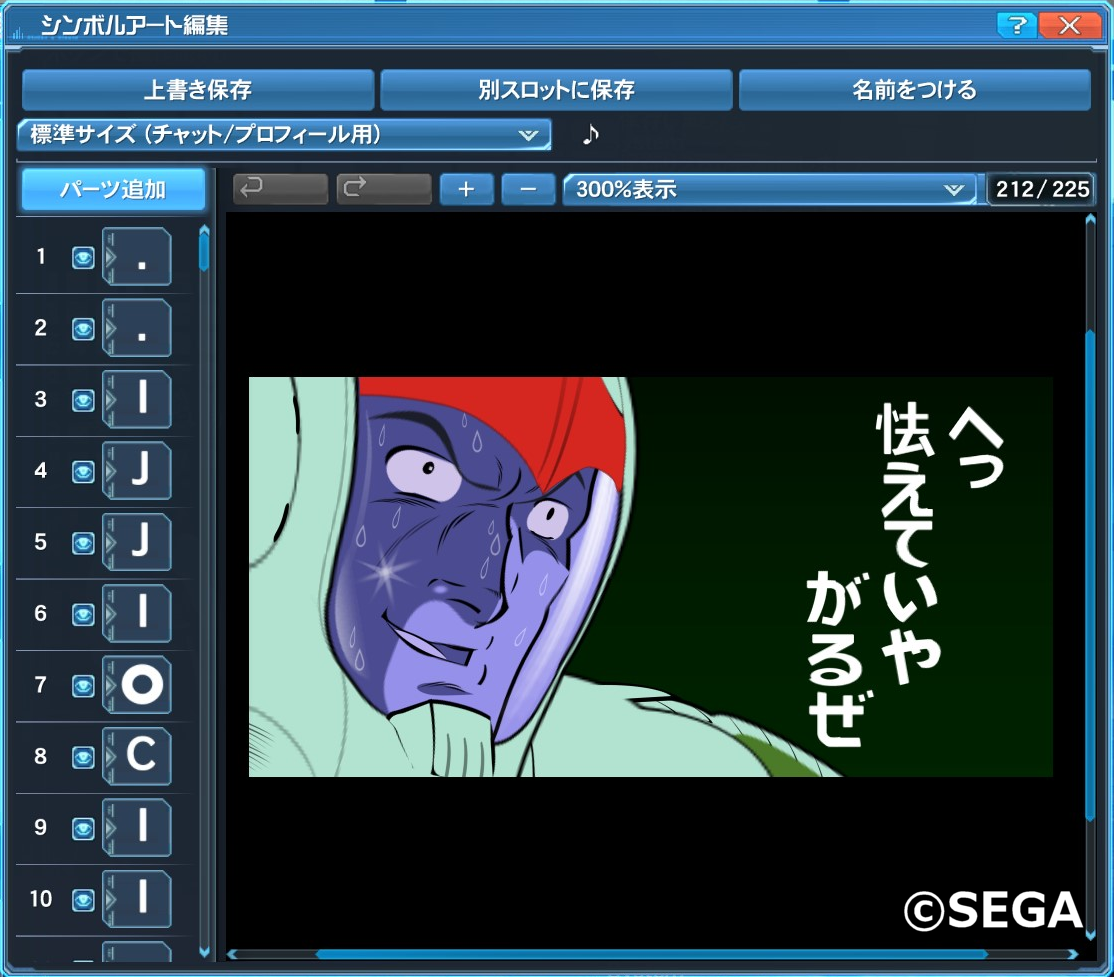Open help with the question mark button
The width and height of the screenshot is (1114, 977).
(1016, 26)
